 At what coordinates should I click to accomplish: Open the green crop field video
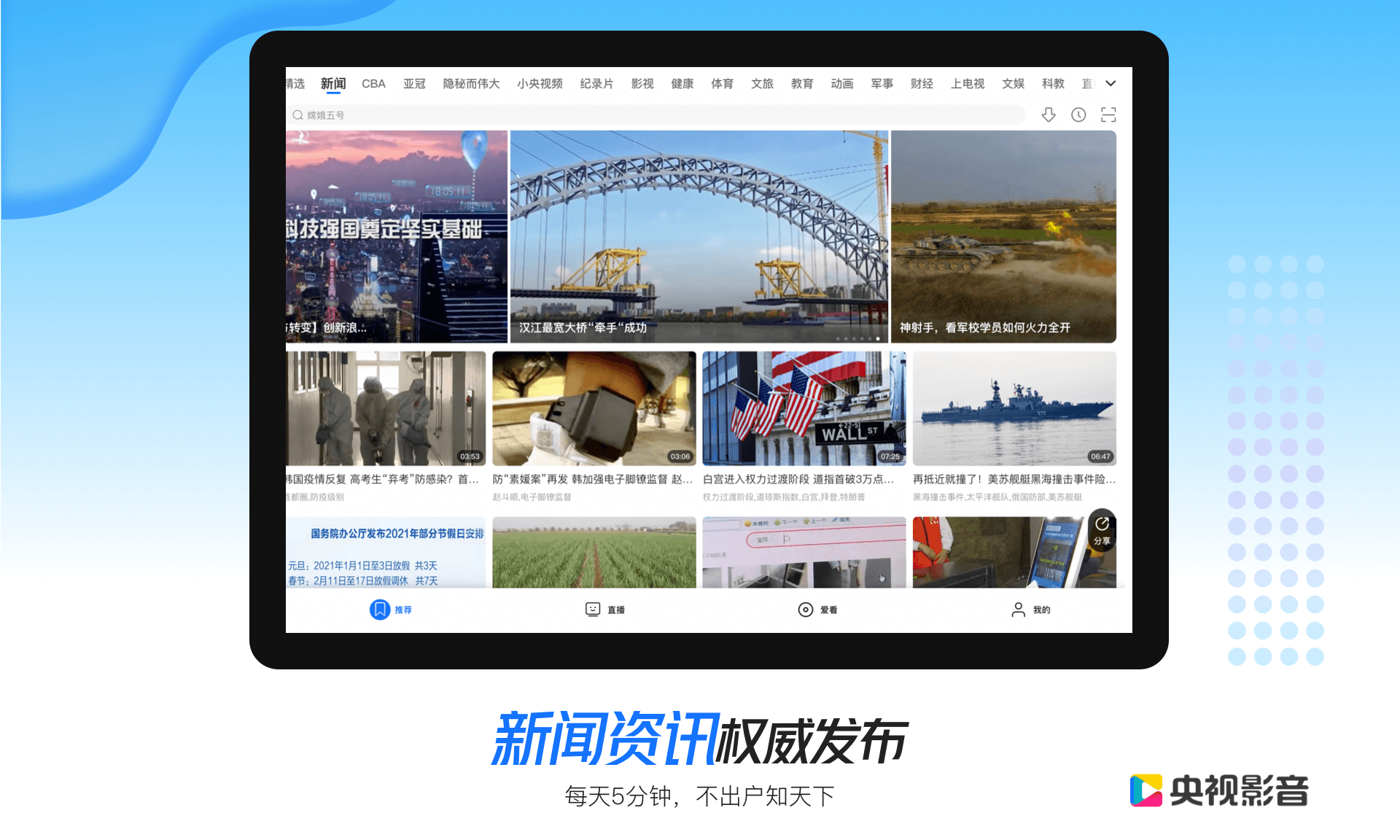pos(594,553)
